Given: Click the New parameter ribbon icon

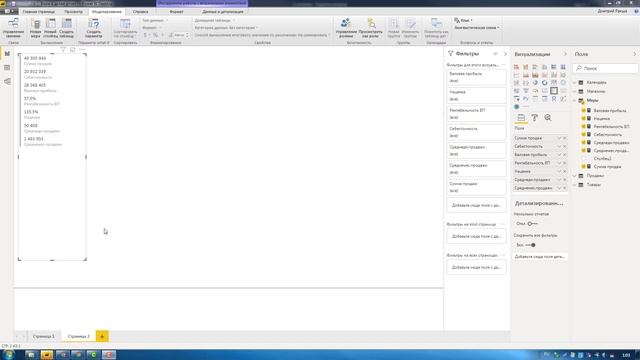Looking at the screenshot, I should point(93,27).
